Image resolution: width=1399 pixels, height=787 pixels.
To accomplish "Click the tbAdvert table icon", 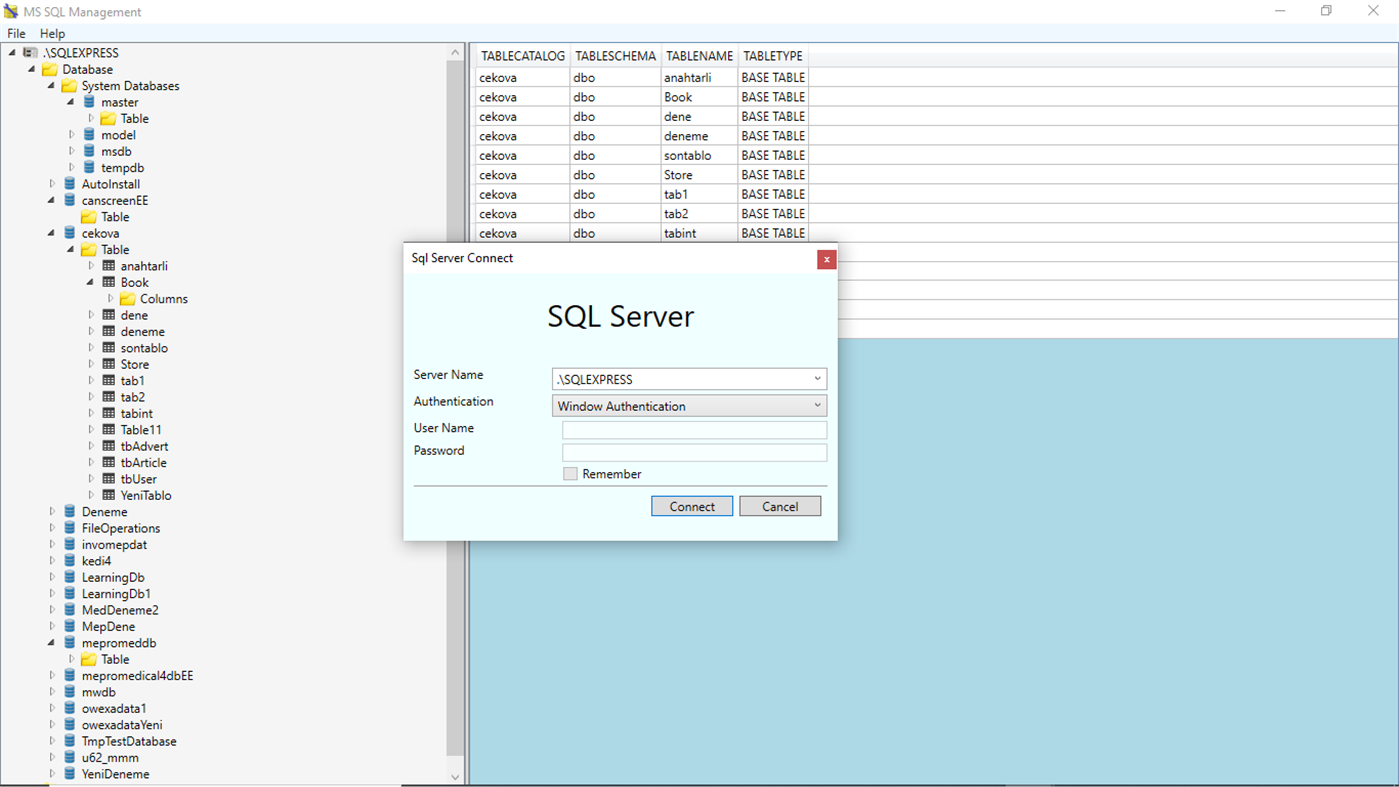I will (109, 446).
